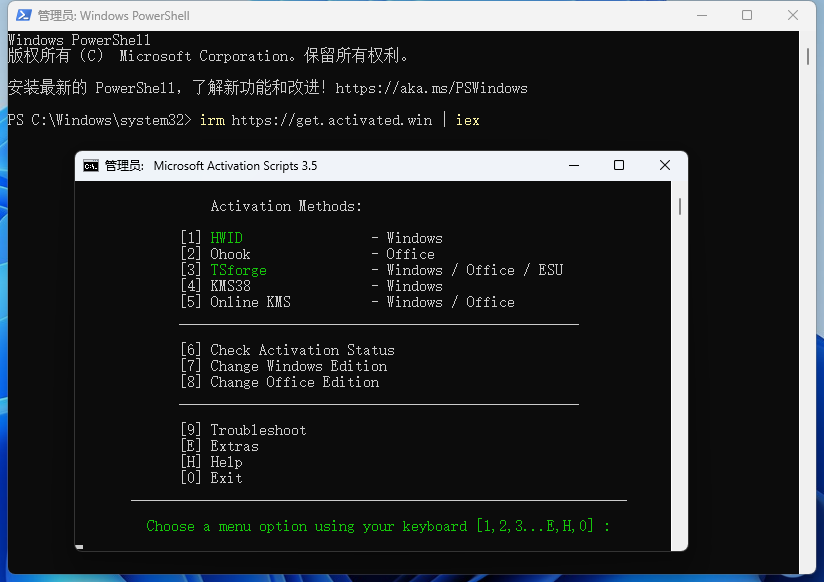Click the PowerShell window vertical scrollbar thumb
The height and width of the screenshot is (582, 824).
[x=808, y=56]
